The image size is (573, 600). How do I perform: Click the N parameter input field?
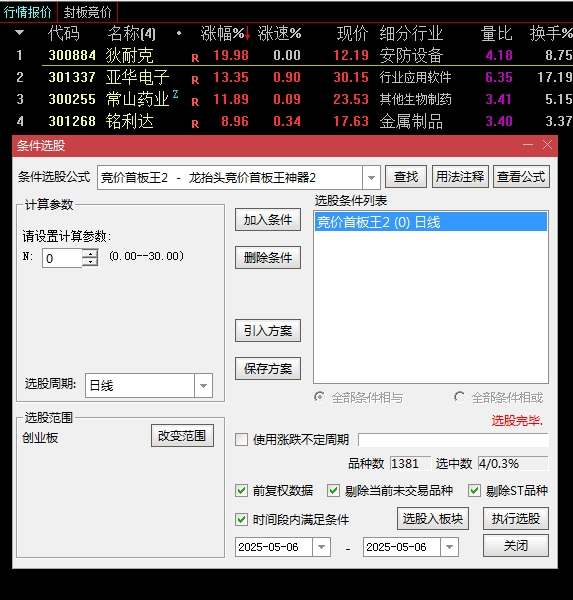pos(62,258)
